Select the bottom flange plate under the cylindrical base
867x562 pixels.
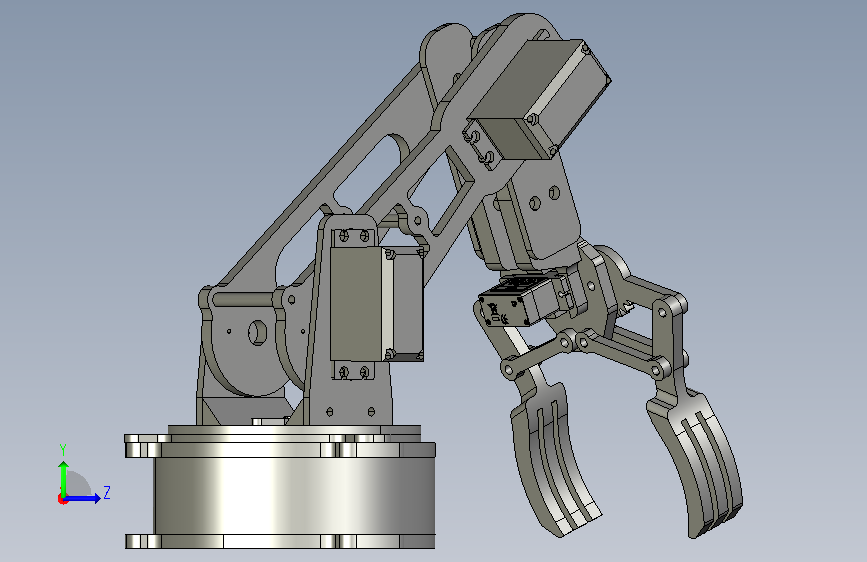pyautogui.click(x=280, y=541)
